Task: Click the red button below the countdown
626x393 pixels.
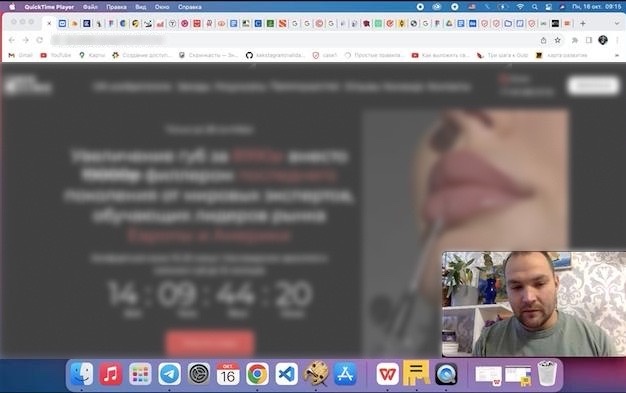Action: pos(210,343)
